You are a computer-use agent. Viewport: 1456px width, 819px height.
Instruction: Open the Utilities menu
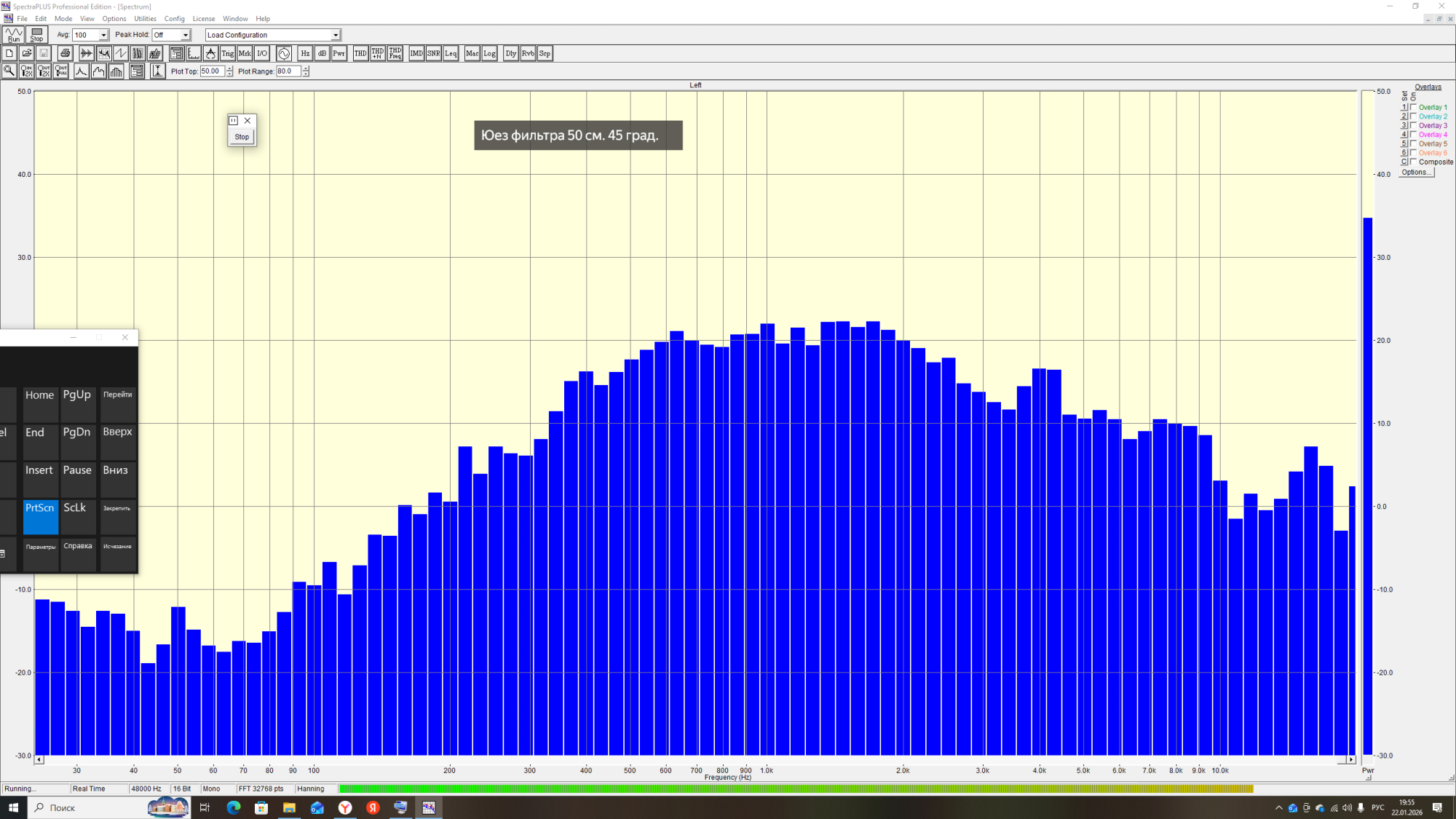(x=145, y=19)
